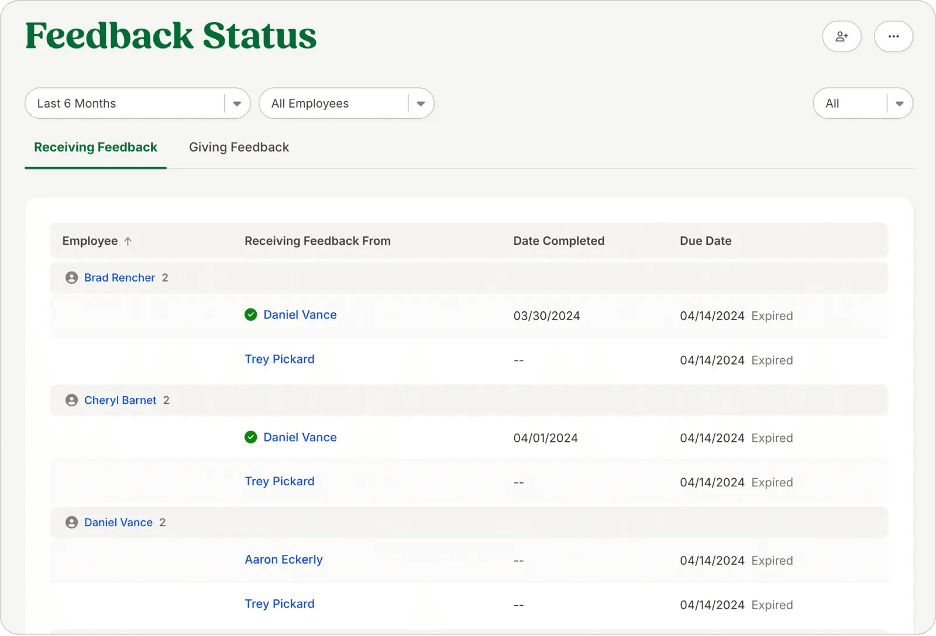Viewport: 936px width, 636px height.
Task: Switch to the Giving Feedback tab
Action: (238, 147)
